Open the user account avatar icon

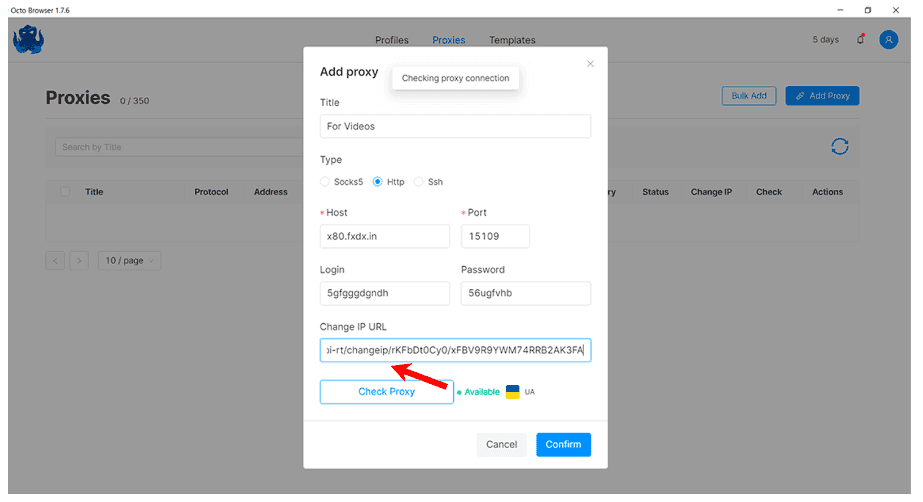(x=888, y=40)
